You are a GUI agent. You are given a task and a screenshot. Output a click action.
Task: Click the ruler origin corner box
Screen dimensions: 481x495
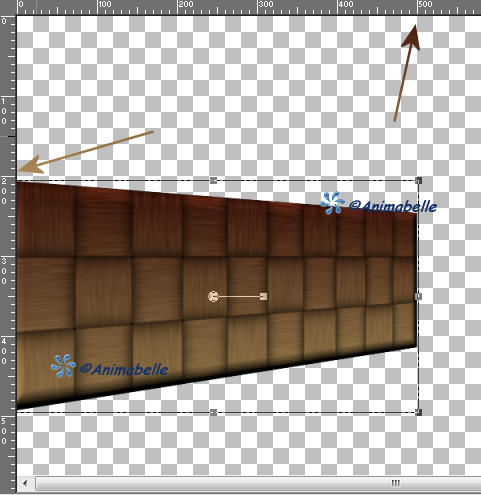click(x=8, y=7)
